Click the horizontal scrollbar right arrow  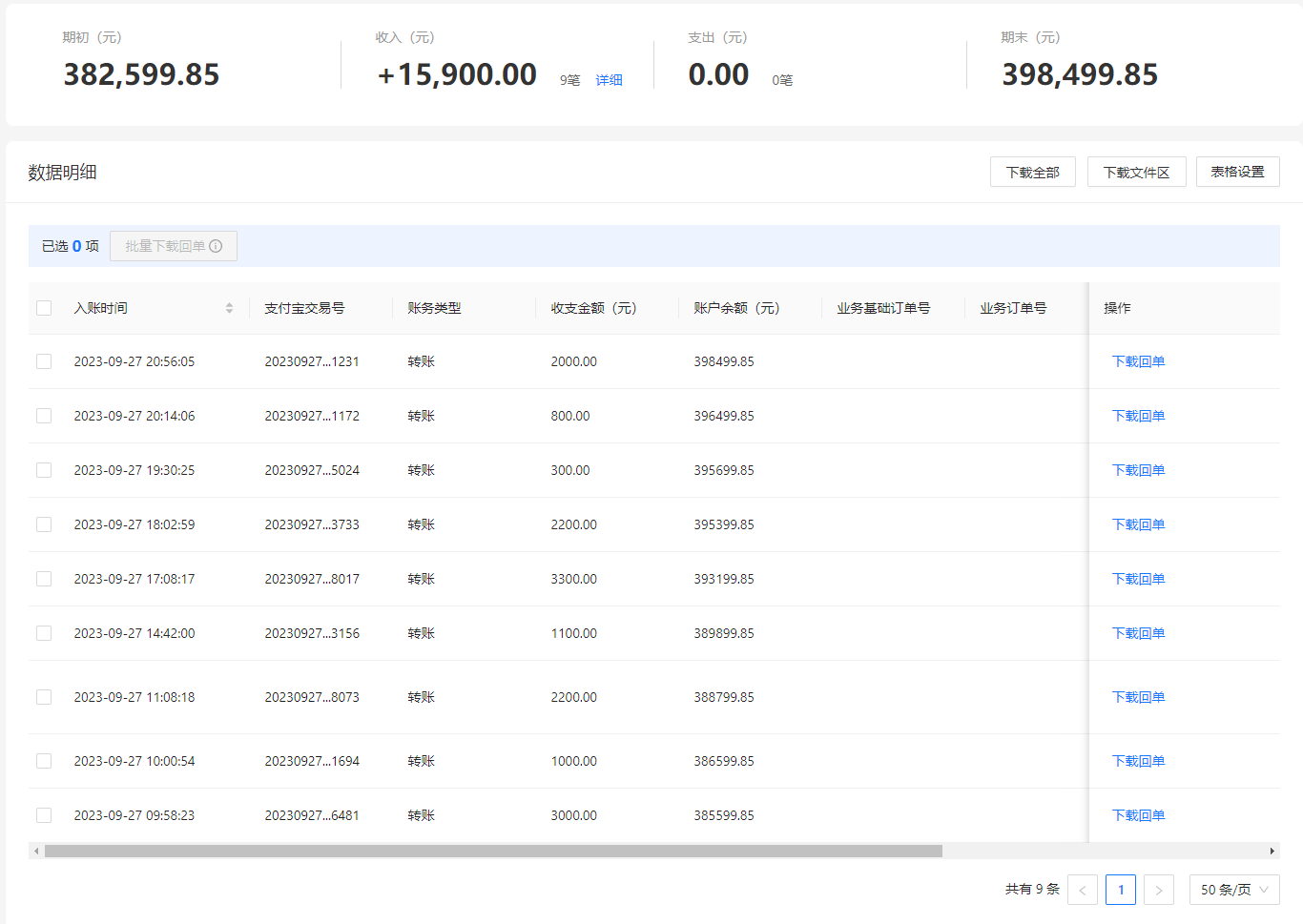pyautogui.click(x=1272, y=851)
